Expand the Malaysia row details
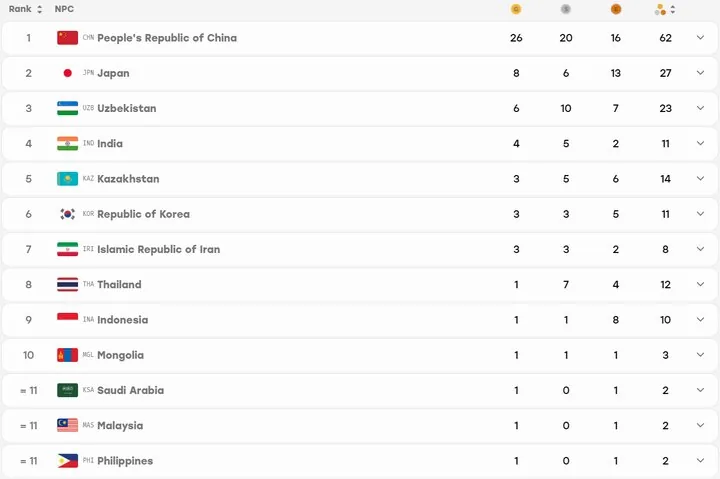This screenshot has width=720, height=479. [x=700, y=425]
